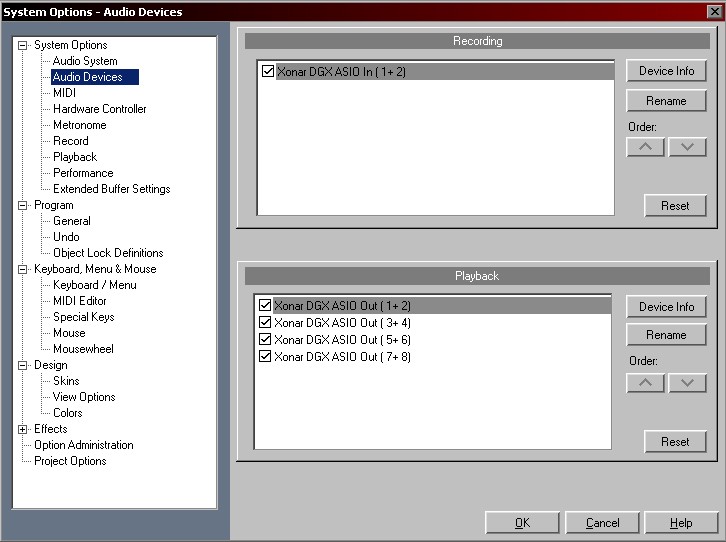
Task: Reset the Recording device list
Action: point(675,206)
